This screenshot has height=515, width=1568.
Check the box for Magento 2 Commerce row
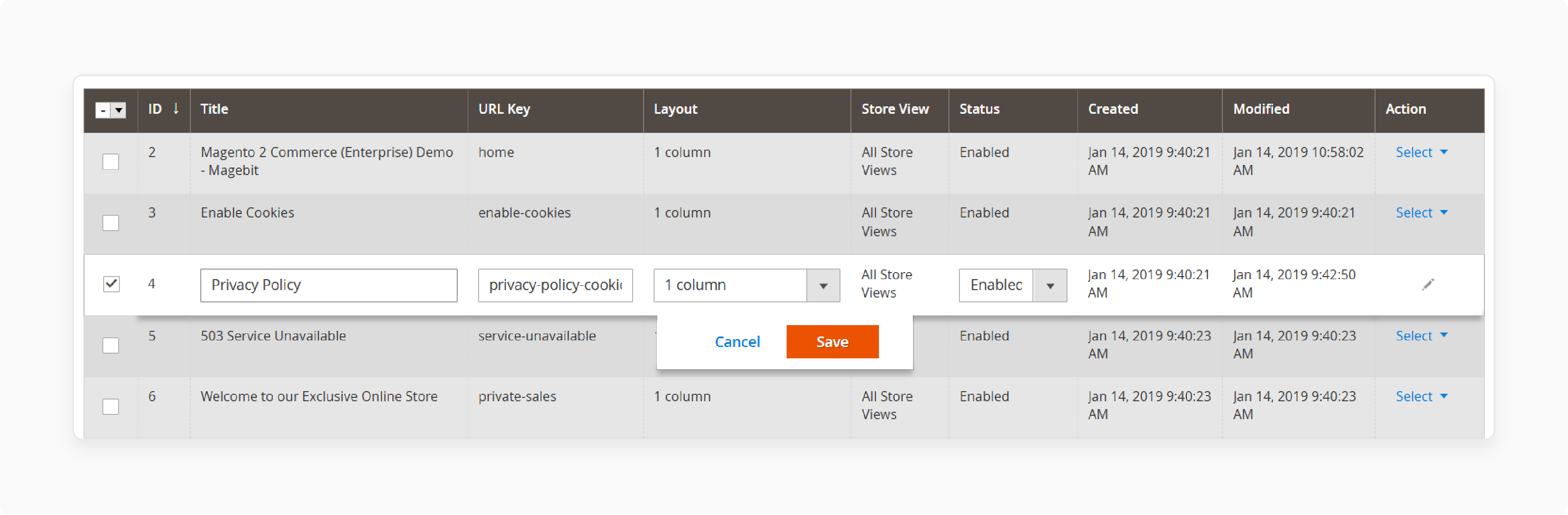coord(111,162)
